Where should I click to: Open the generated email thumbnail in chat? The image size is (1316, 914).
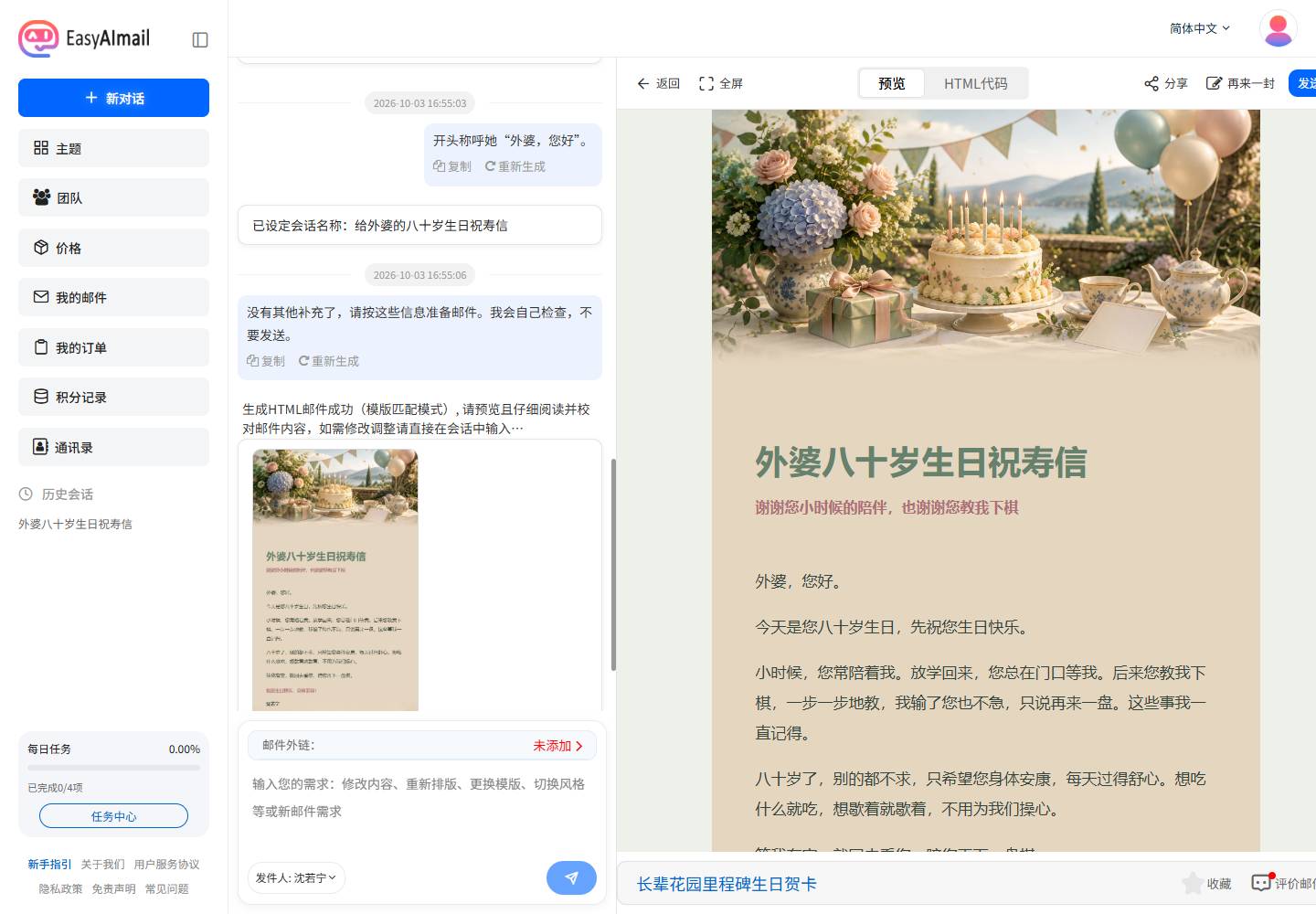pos(335,579)
